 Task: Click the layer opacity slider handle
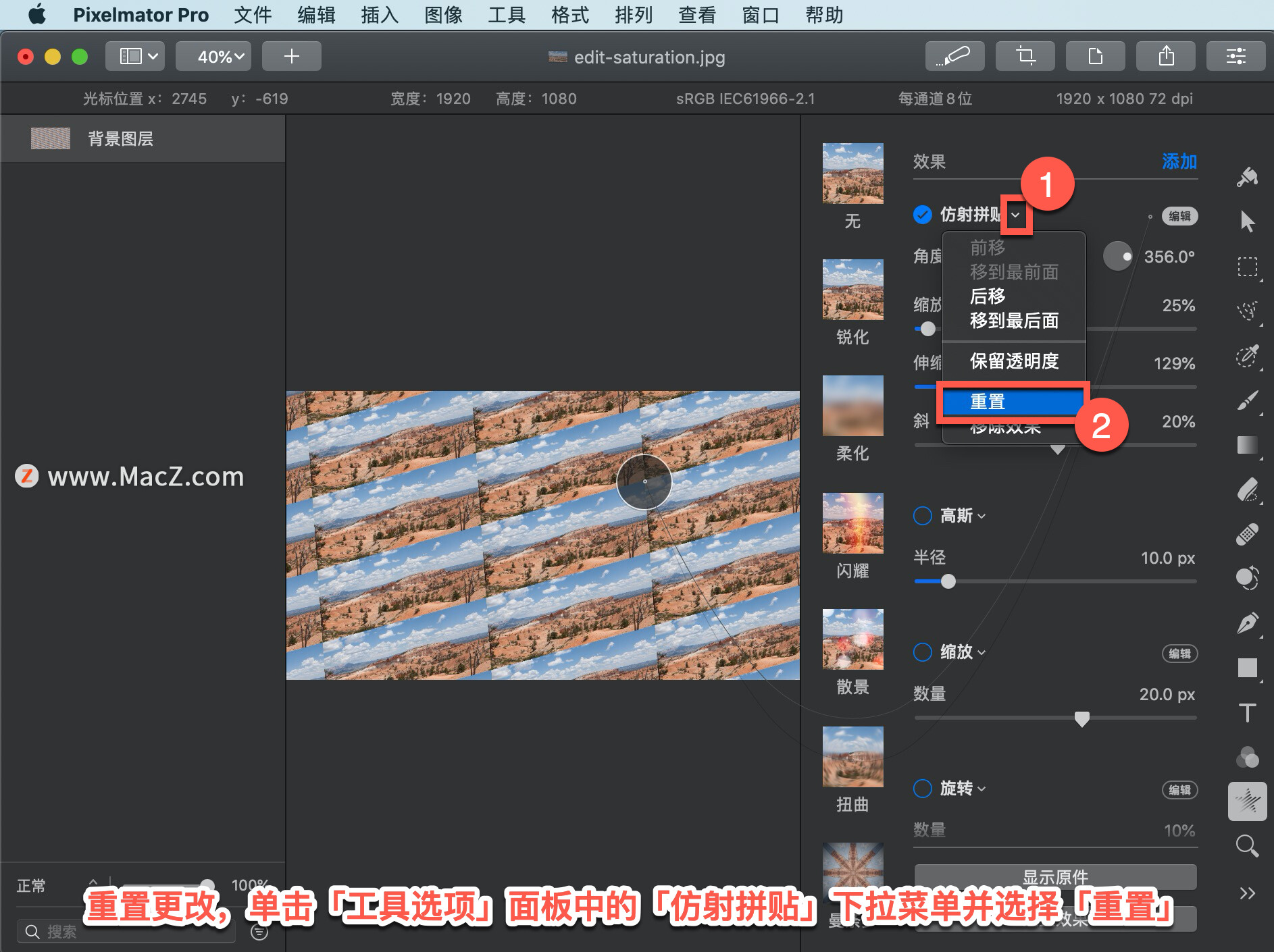pyautogui.click(x=208, y=885)
